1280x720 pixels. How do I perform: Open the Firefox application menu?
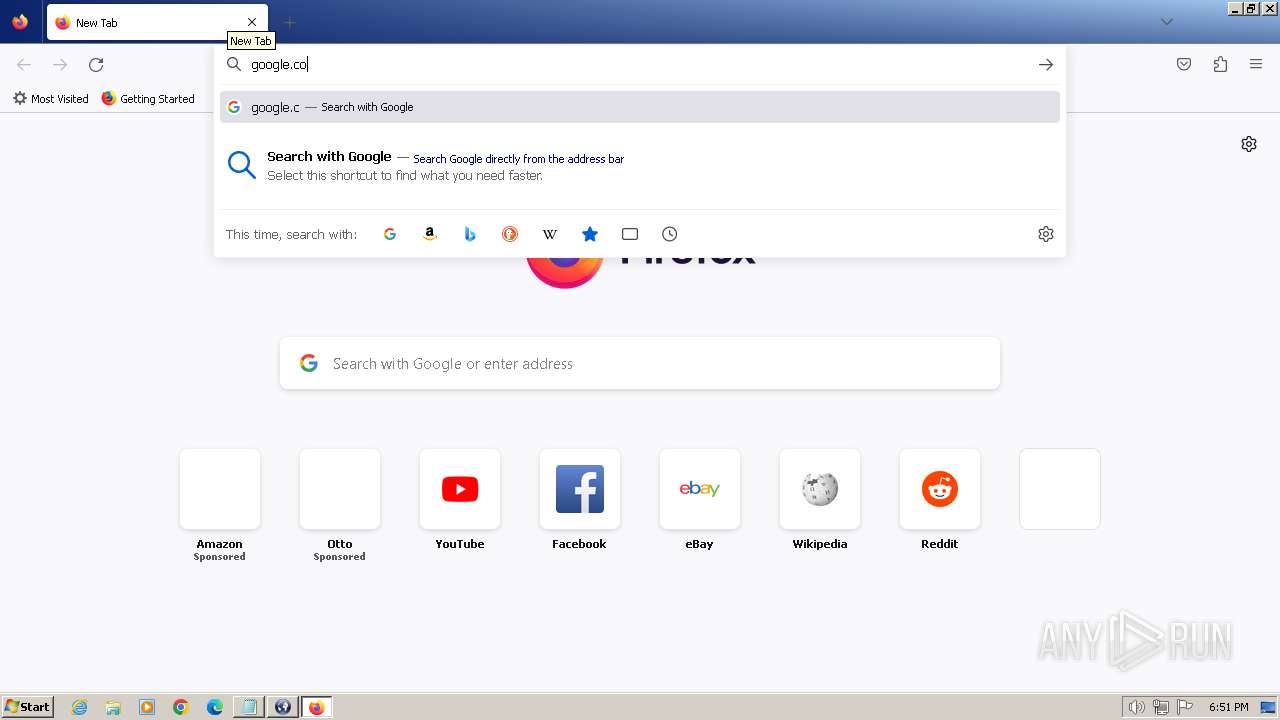(1256, 64)
